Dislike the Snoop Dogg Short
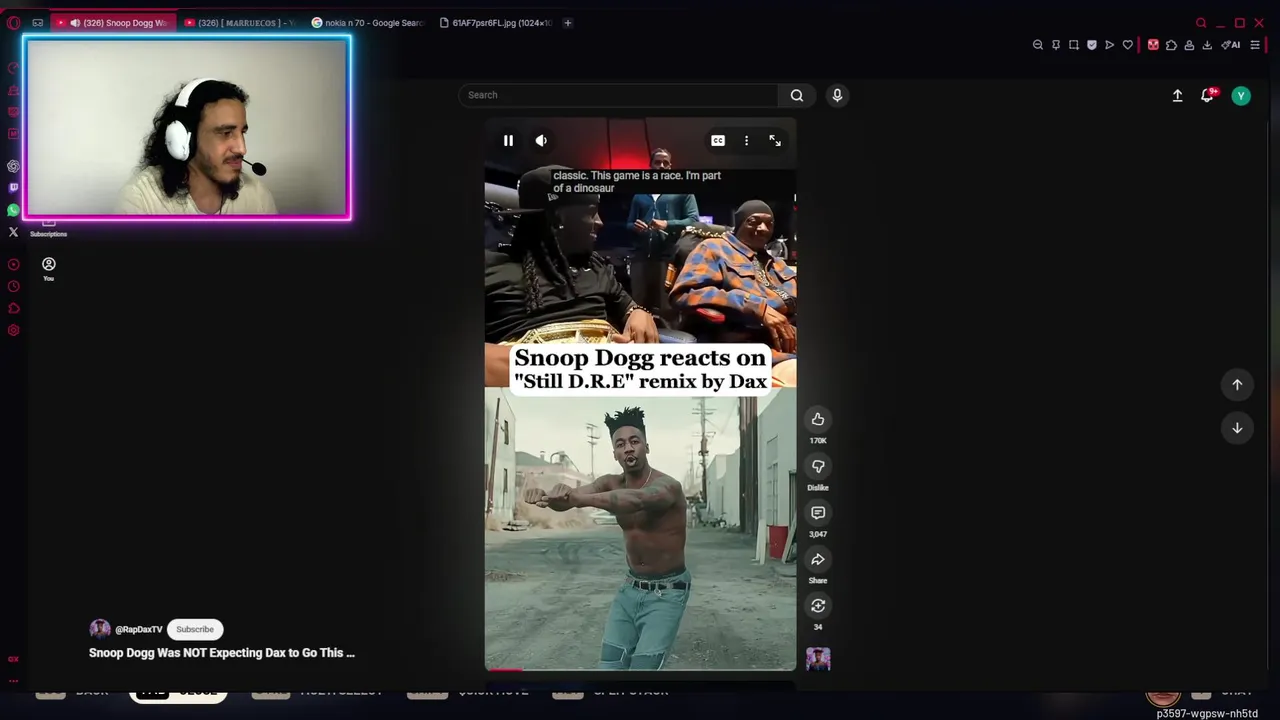 point(818,466)
